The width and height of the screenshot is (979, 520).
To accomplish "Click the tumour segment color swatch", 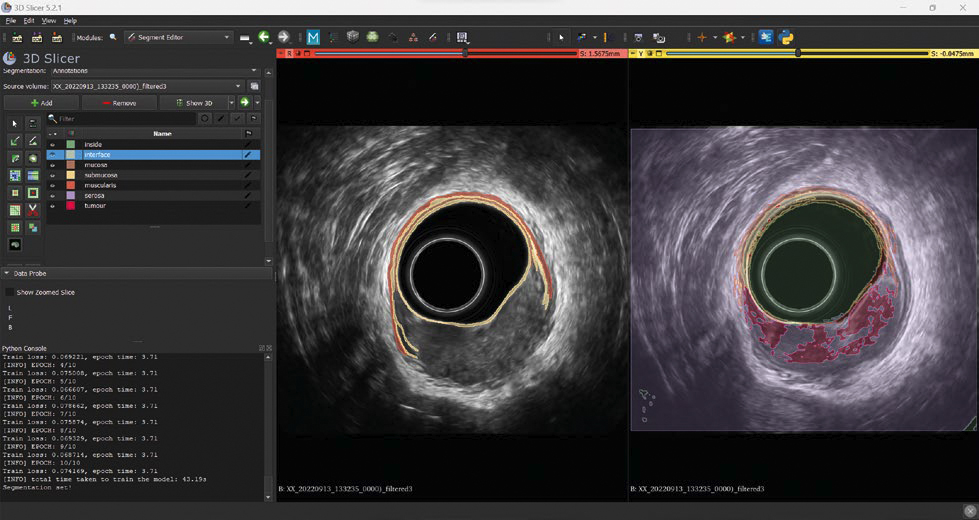I will tap(71, 206).
